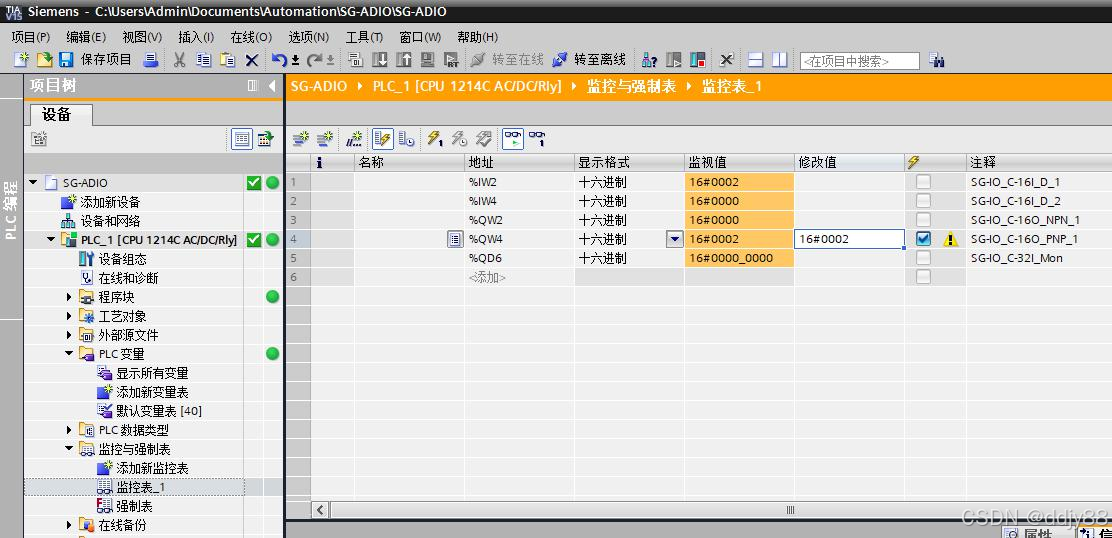Open the 在线(O) menu

click(251, 37)
